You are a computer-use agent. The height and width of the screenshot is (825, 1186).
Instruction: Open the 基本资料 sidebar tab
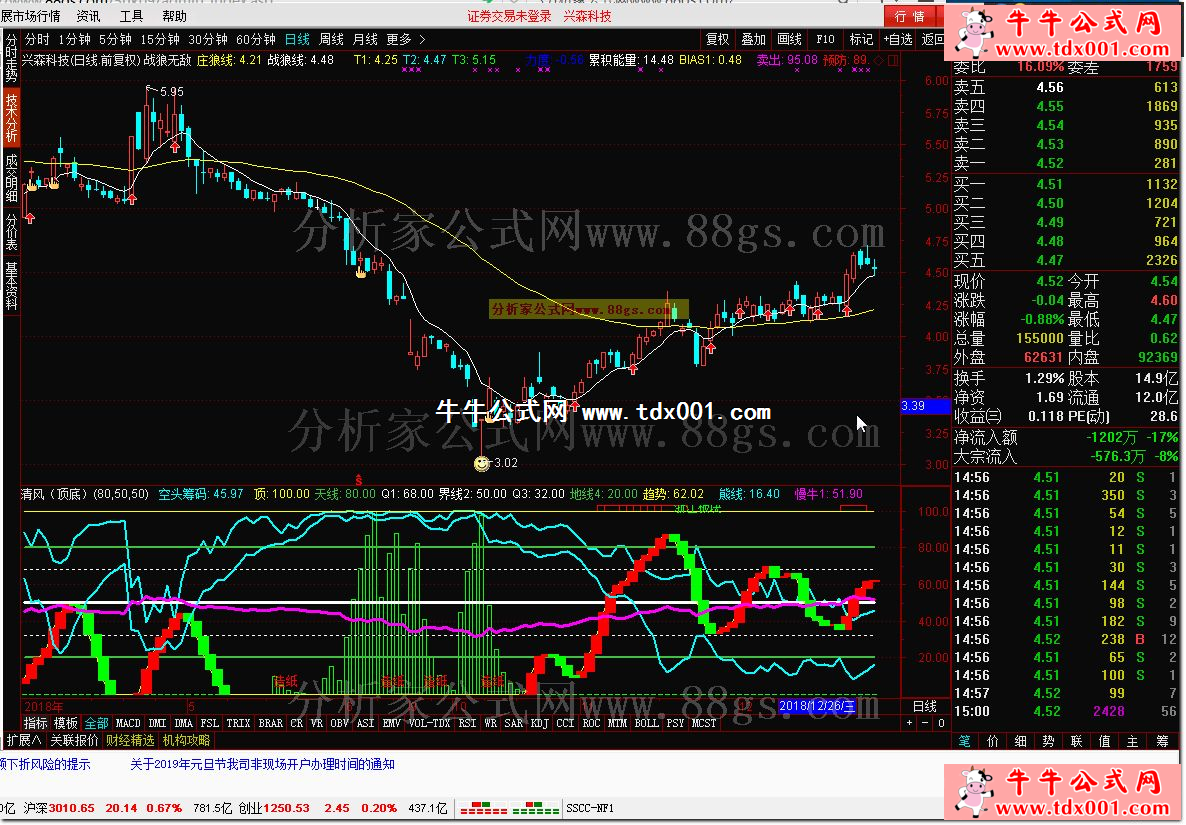point(11,285)
